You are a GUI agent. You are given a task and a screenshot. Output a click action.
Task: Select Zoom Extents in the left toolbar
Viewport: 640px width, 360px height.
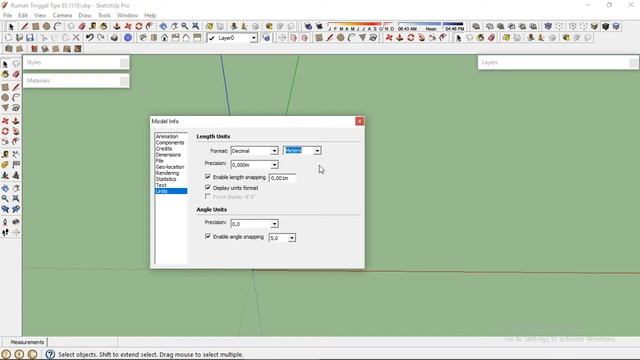tap(16, 199)
